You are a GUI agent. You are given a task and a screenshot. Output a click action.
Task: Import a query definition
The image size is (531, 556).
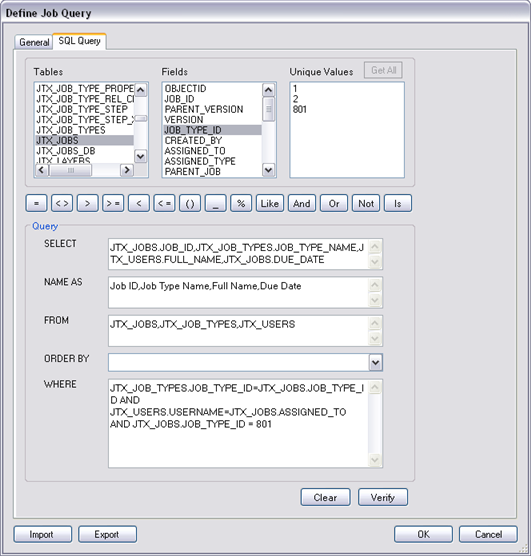coord(43,534)
